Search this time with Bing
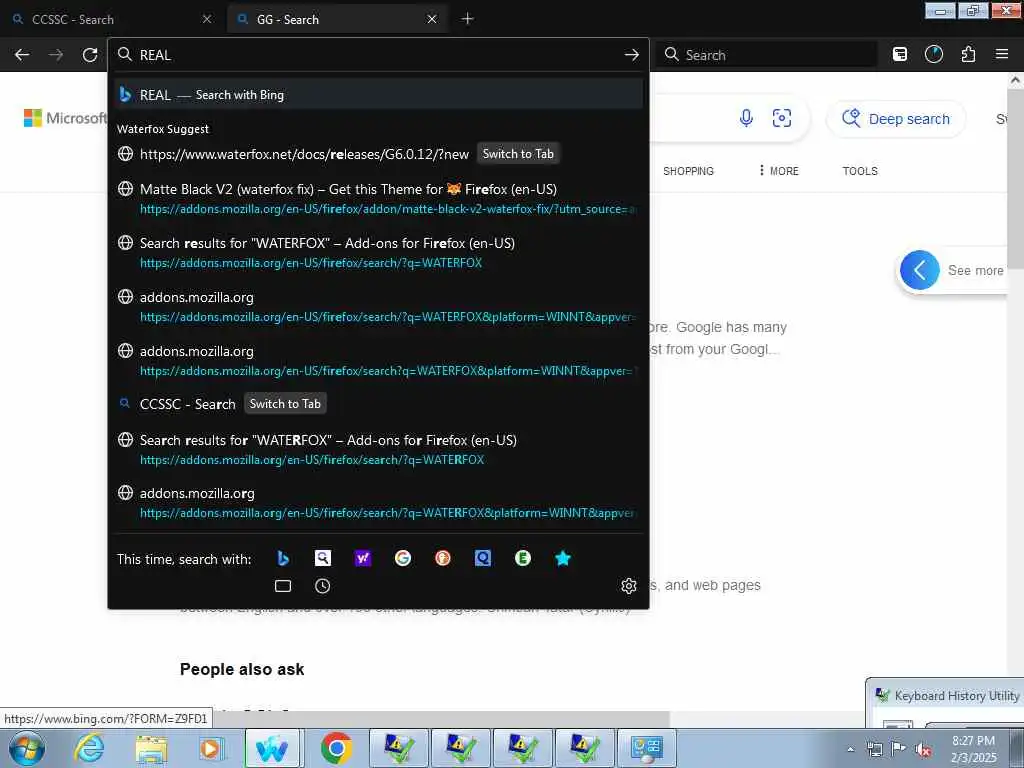1024x768 pixels. (x=283, y=558)
